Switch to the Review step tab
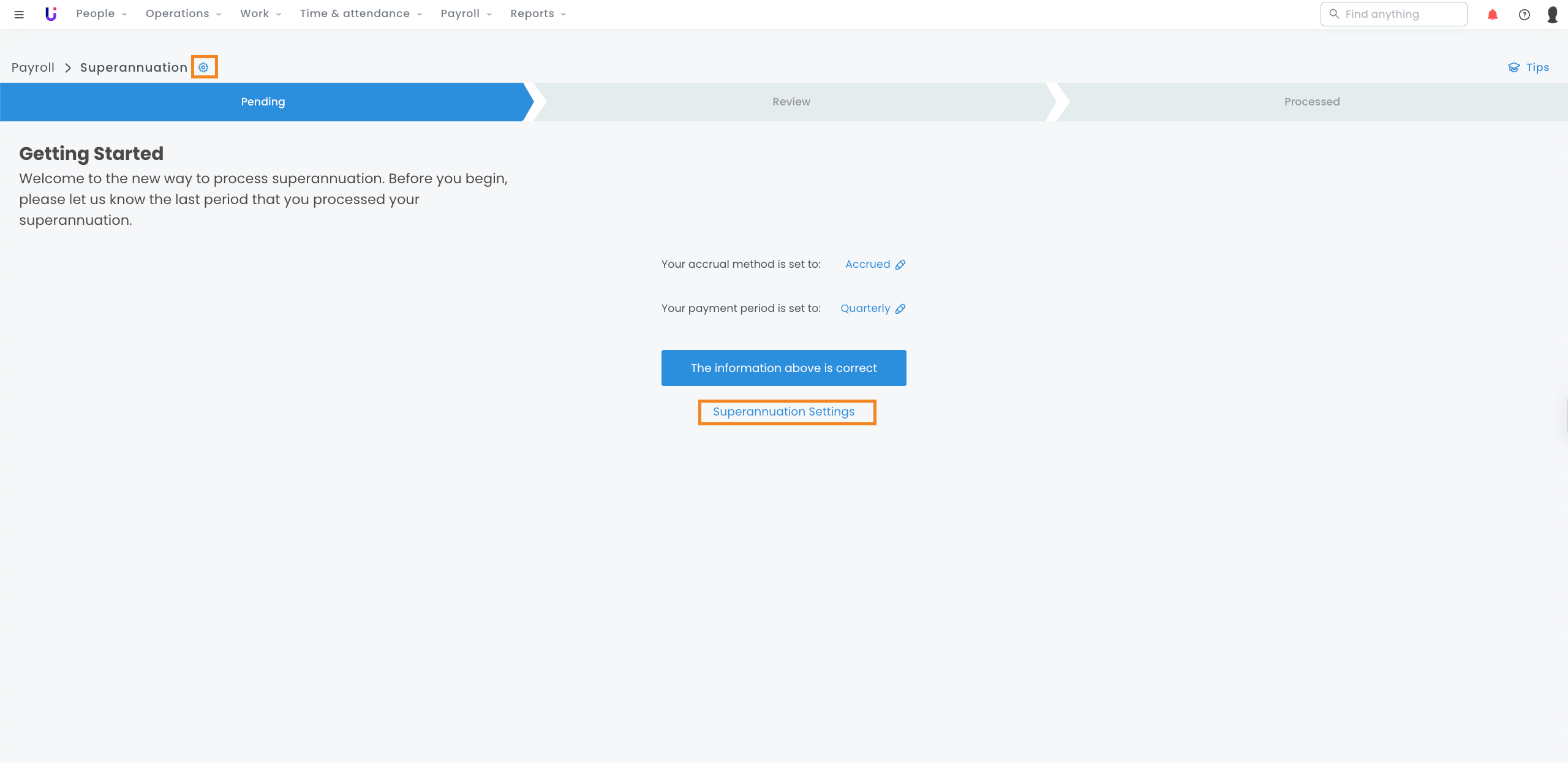The width and height of the screenshot is (1568, 763). (x=791, y=102)
